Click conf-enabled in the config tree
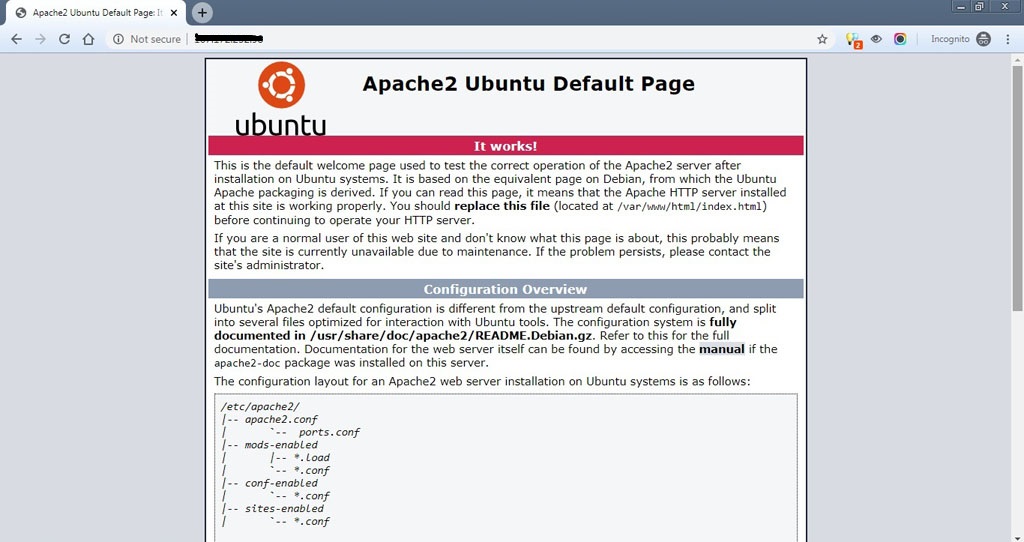The image size is (1024, 542). click(281, 483)
